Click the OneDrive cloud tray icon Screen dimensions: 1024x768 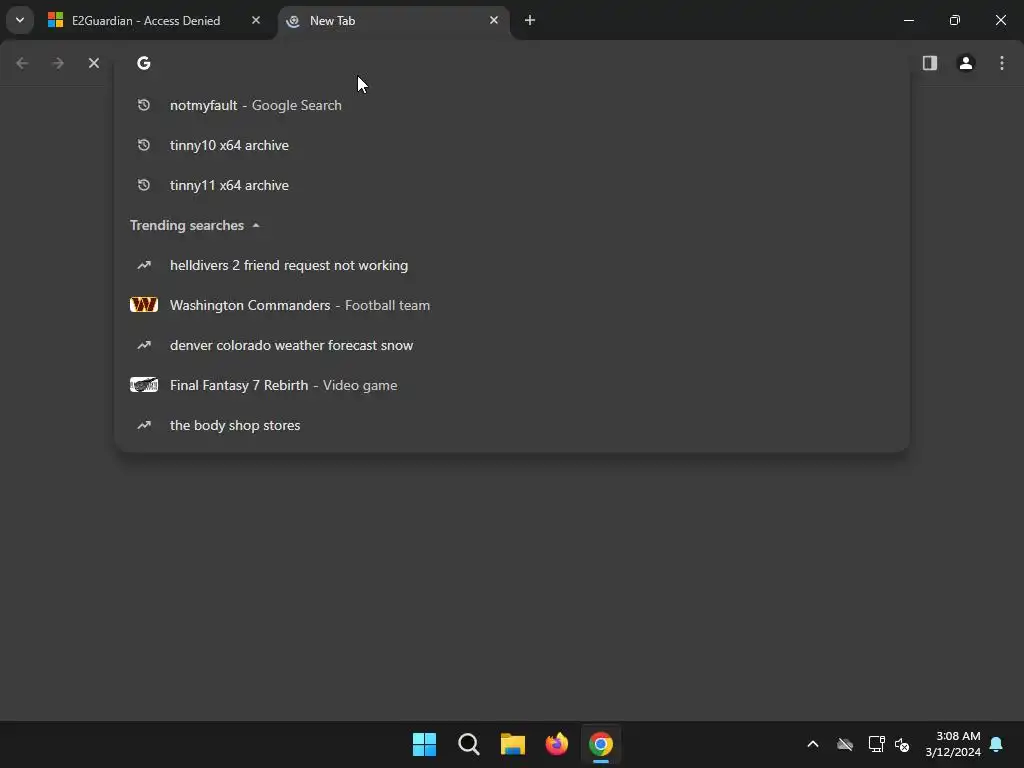[x=845, y=744]
